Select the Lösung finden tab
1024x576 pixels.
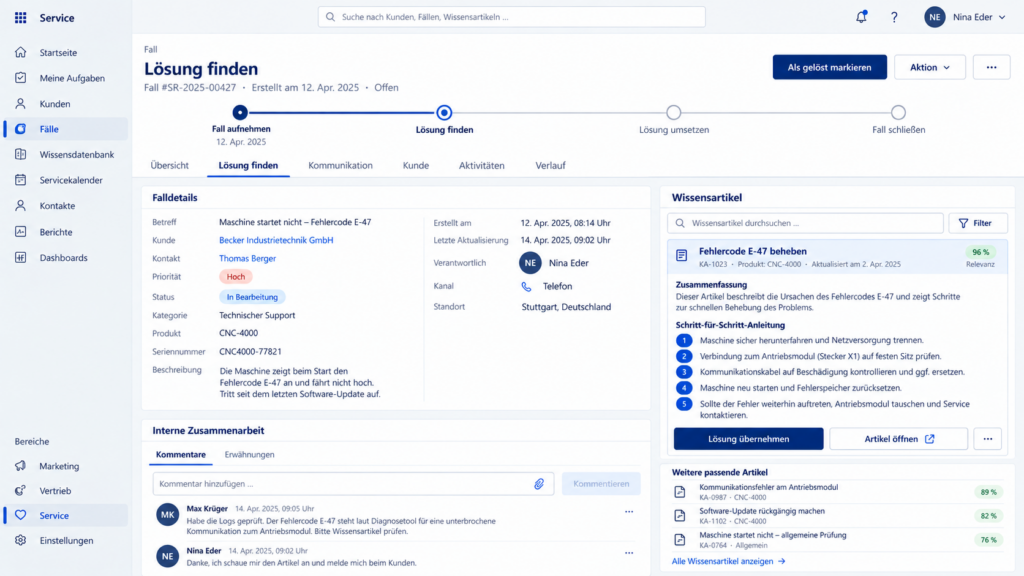[248, 165]
